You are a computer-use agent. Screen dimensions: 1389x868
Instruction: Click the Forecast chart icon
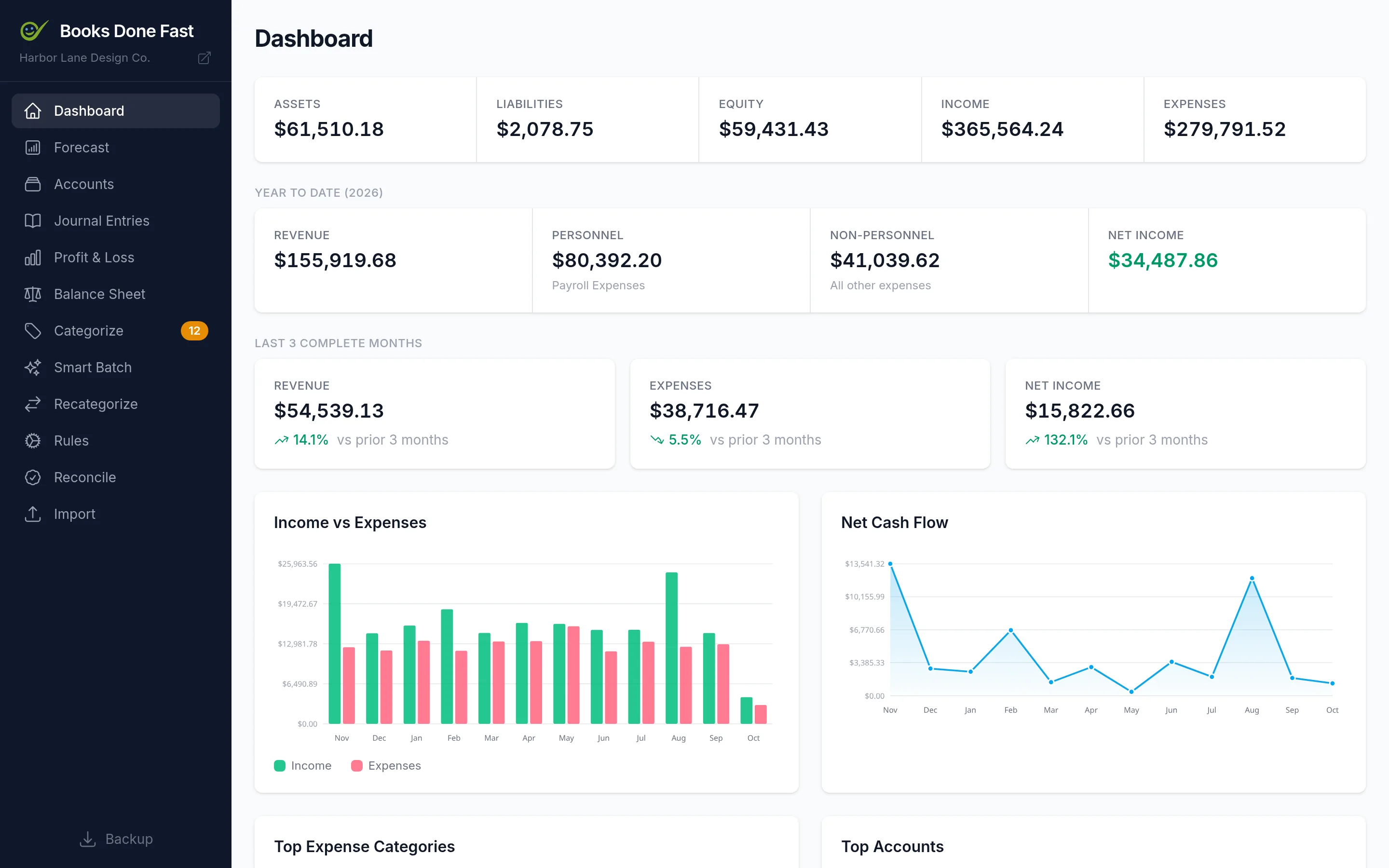pyautogui.click(x=33, y=148)
